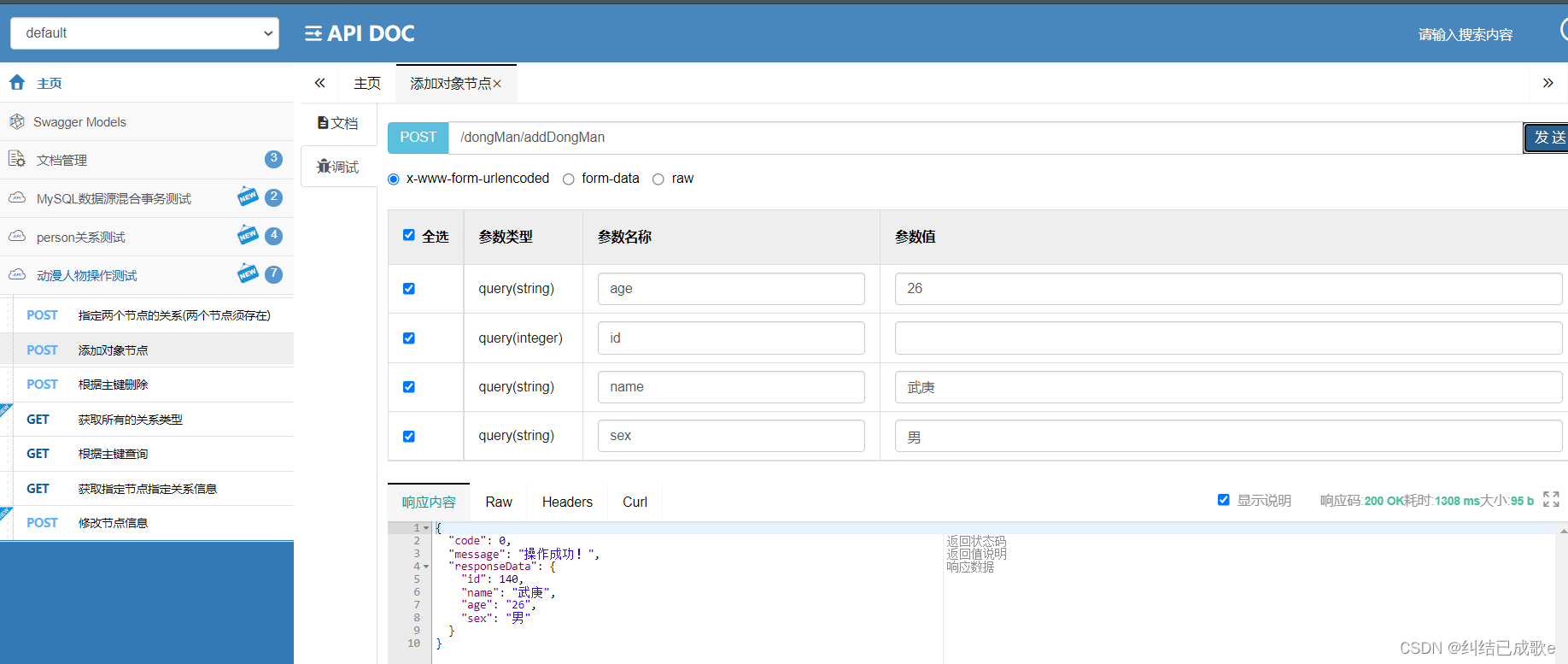The image size is (1568, 664).
Task: Open the 响应内容 response tab
Action: [429, 502]
